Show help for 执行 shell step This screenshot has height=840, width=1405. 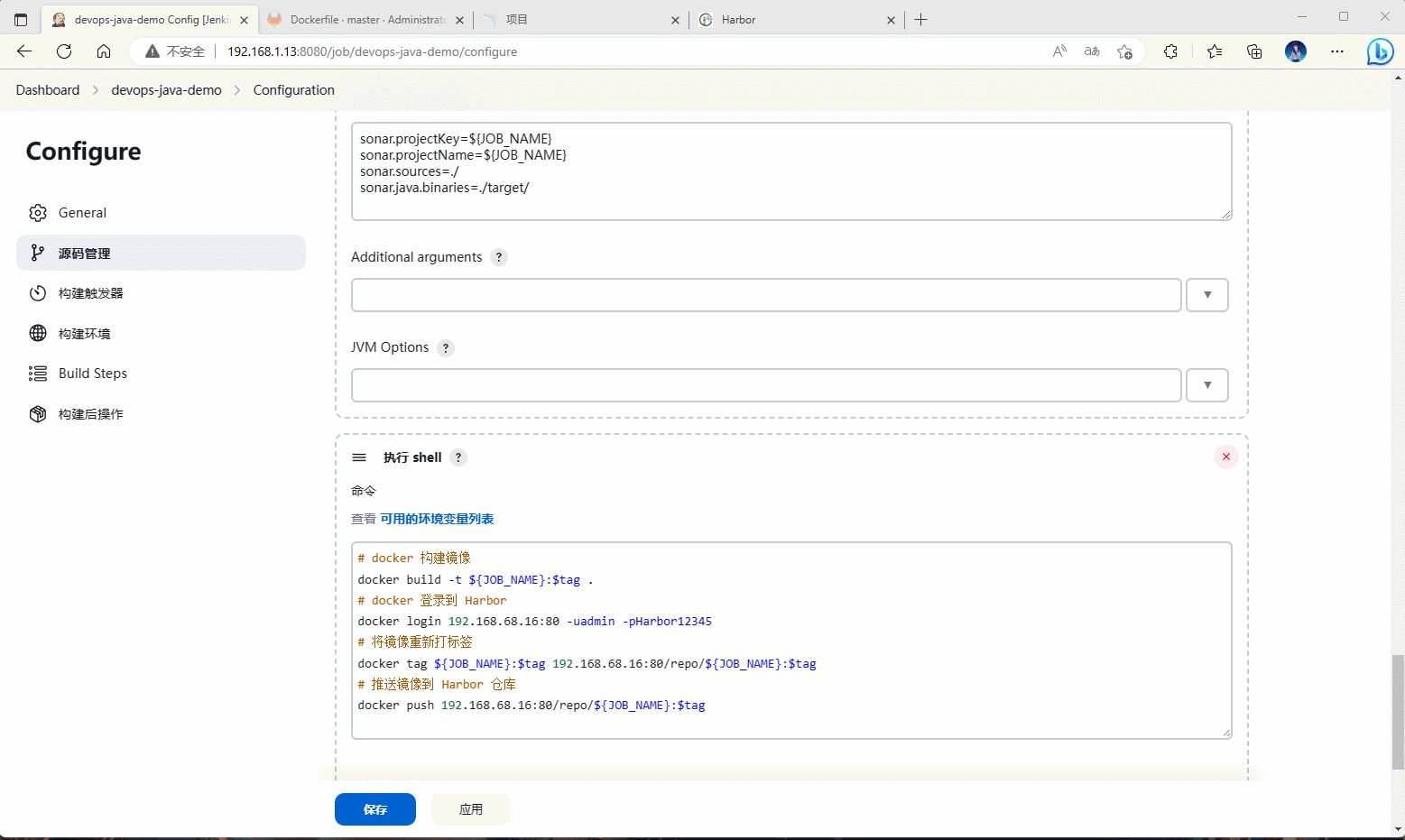[458, 457]
